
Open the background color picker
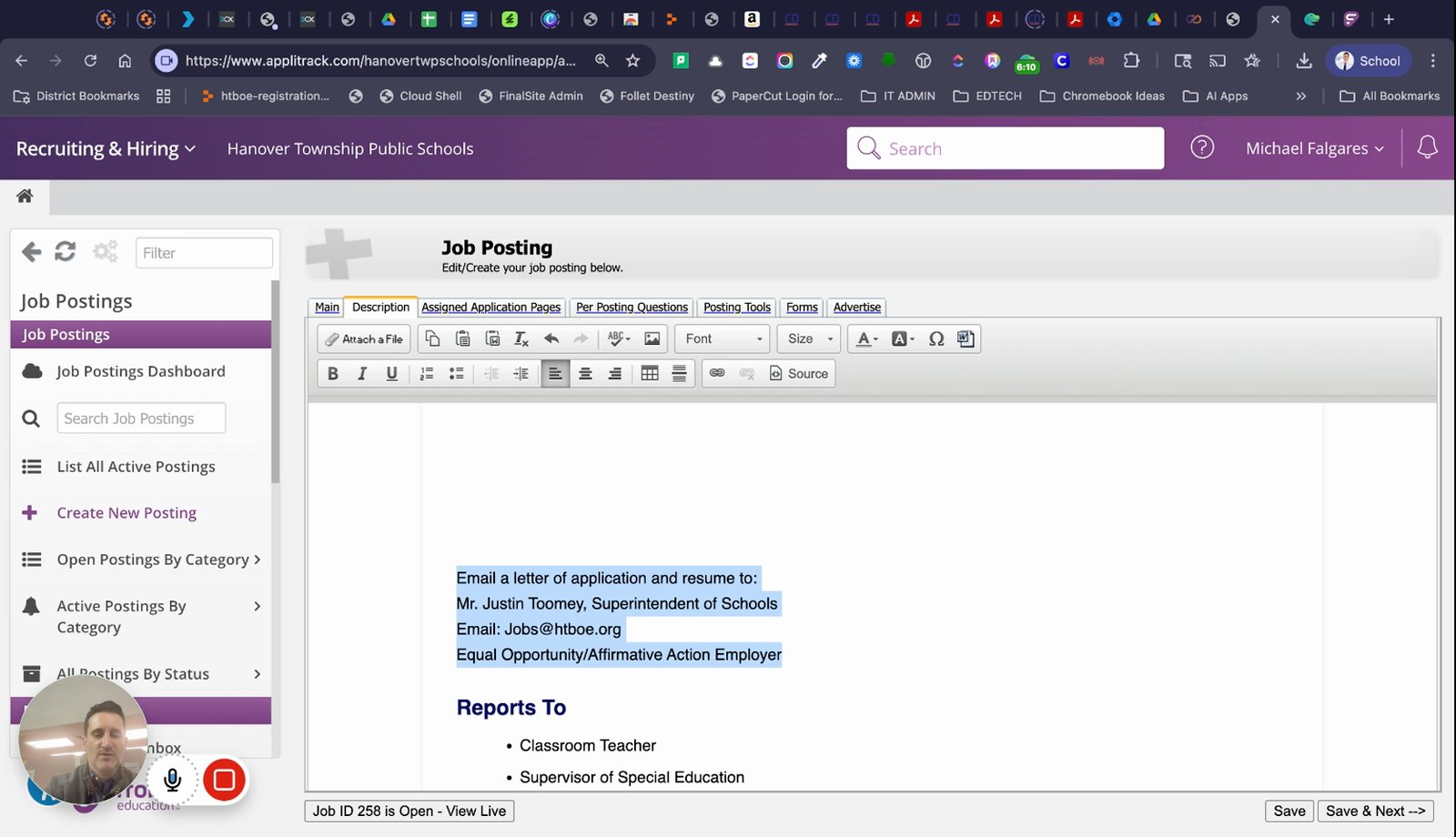[903, 338]
